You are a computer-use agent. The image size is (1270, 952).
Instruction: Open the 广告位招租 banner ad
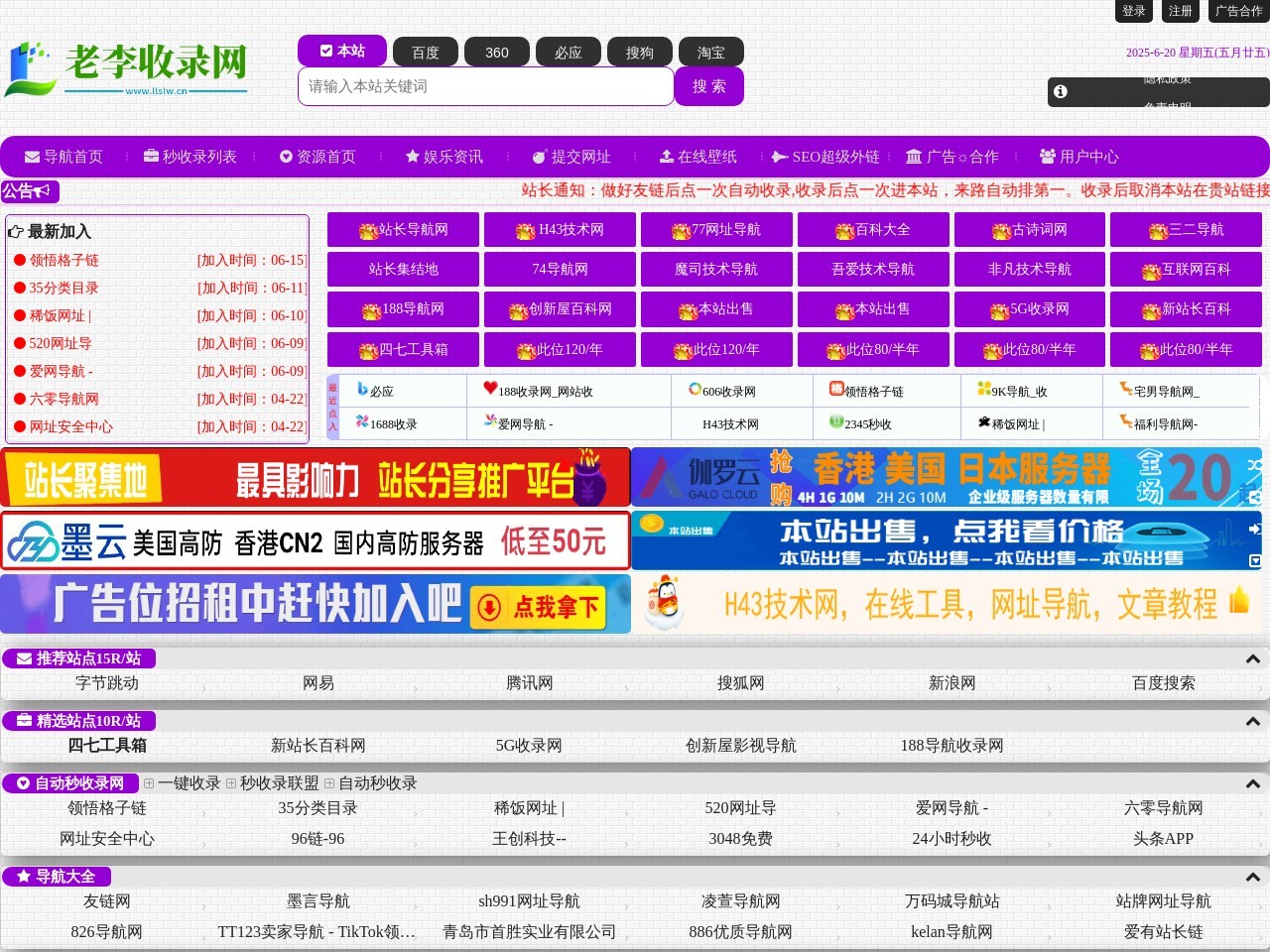pyautogui.click(x=316, y=604)
